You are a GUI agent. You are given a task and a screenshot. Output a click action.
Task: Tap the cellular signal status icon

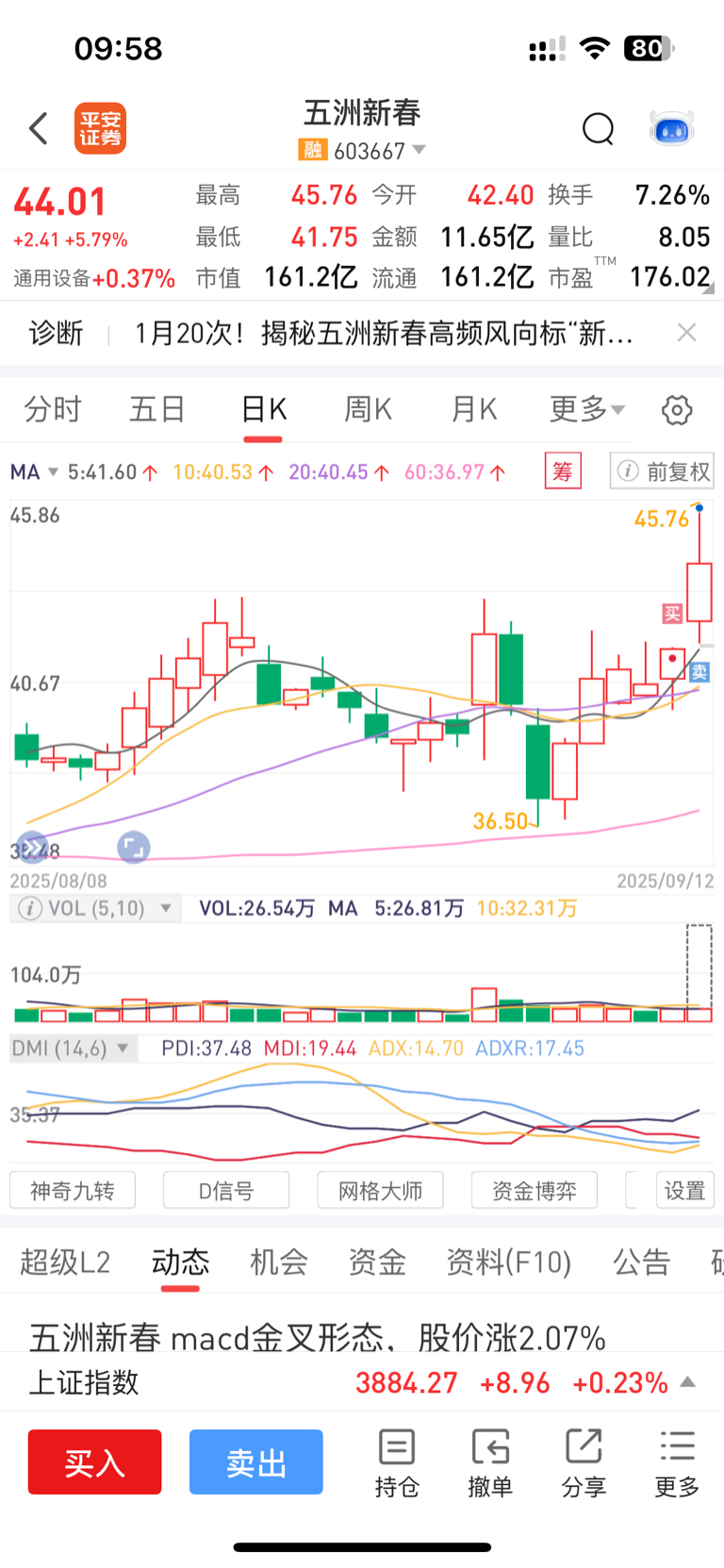[547, 49]
